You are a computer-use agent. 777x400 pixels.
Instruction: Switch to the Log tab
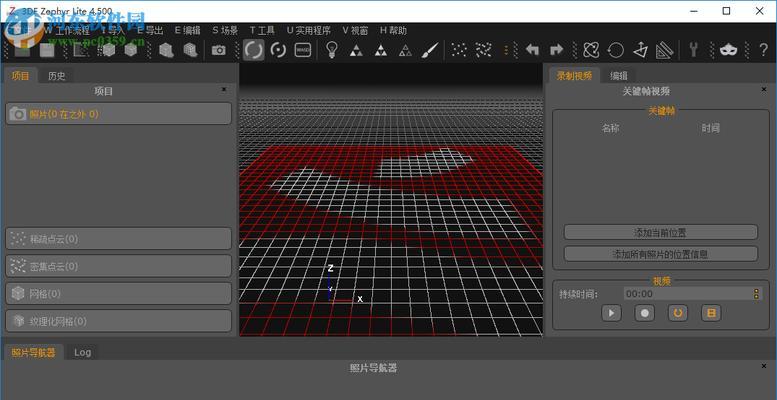(82, 352)
